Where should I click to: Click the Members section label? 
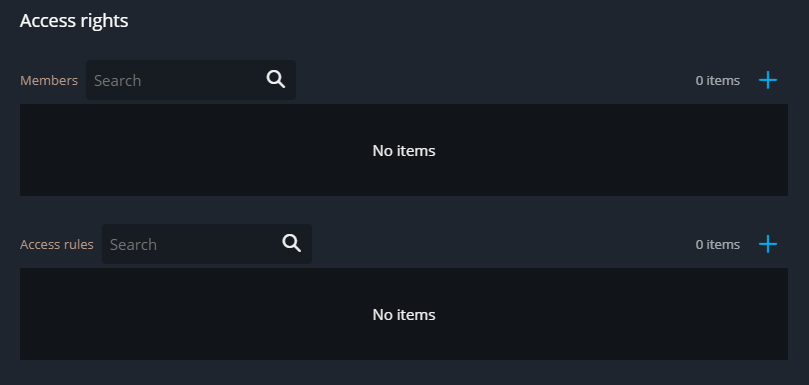tap(49, 81)
